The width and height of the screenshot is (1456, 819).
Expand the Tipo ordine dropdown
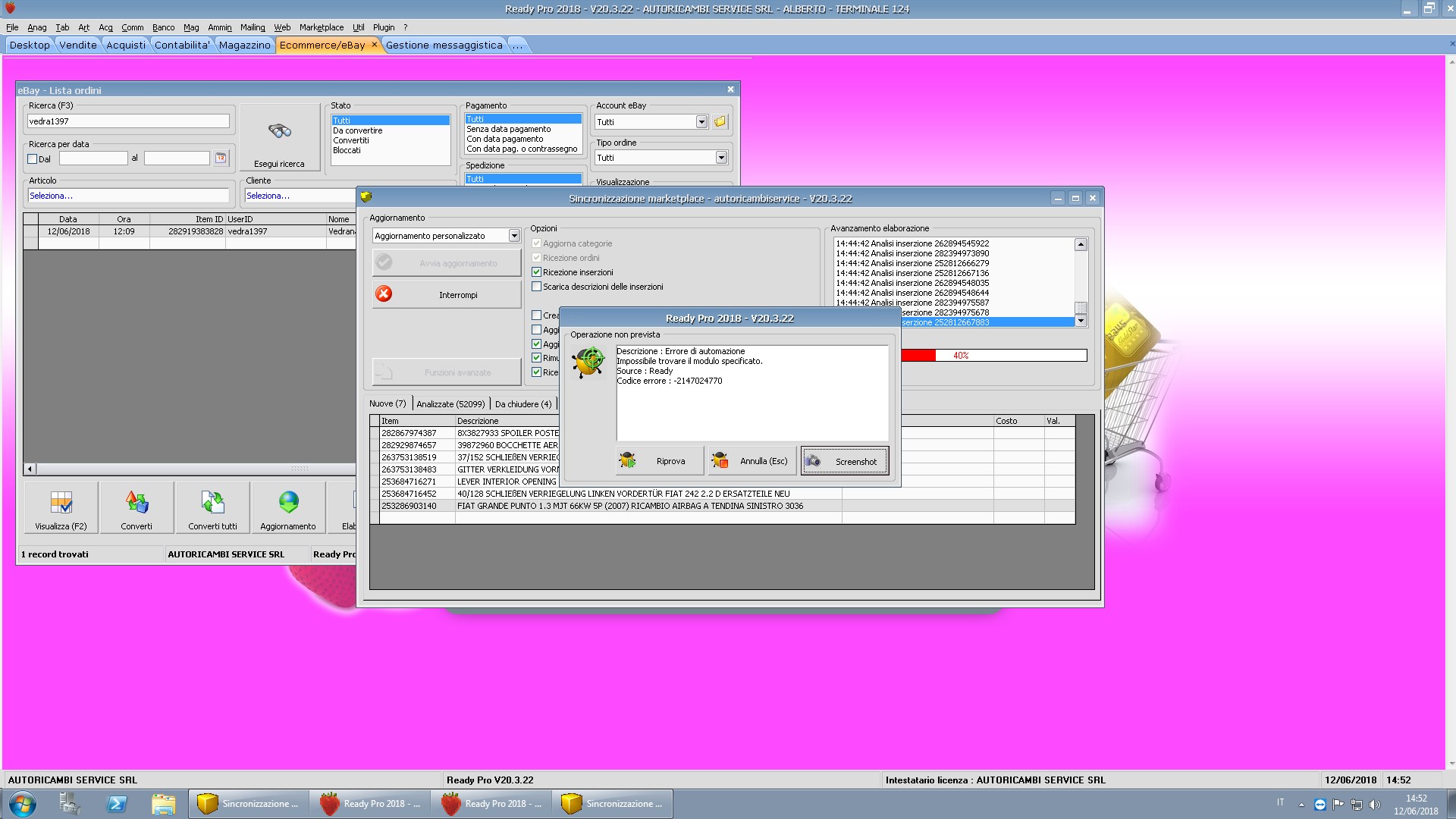(x=721, y=158)
